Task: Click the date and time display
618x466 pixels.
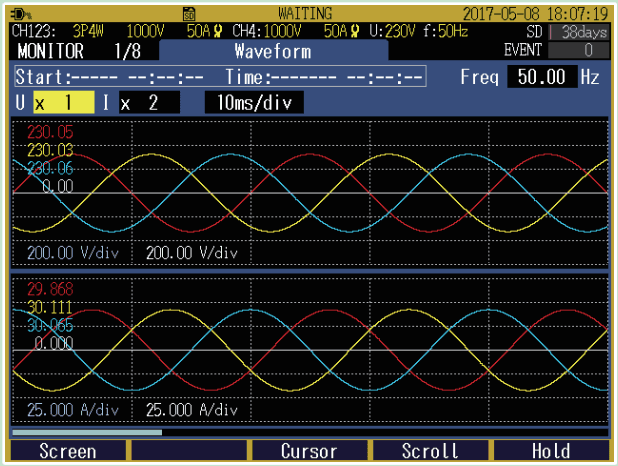Action: click(537, 15)
